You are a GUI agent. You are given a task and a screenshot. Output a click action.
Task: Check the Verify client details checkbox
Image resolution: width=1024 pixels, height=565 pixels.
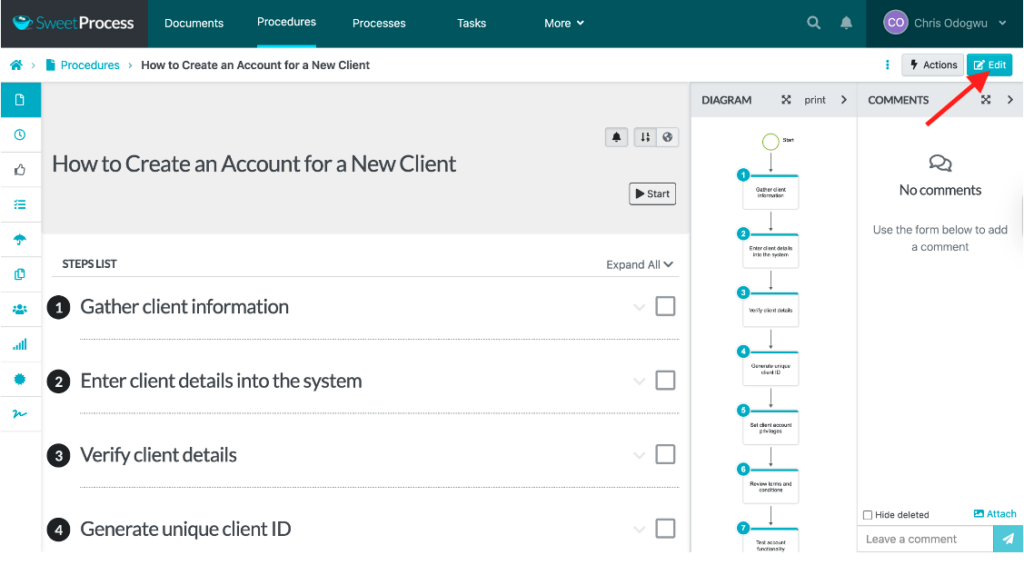click(665, 454)
